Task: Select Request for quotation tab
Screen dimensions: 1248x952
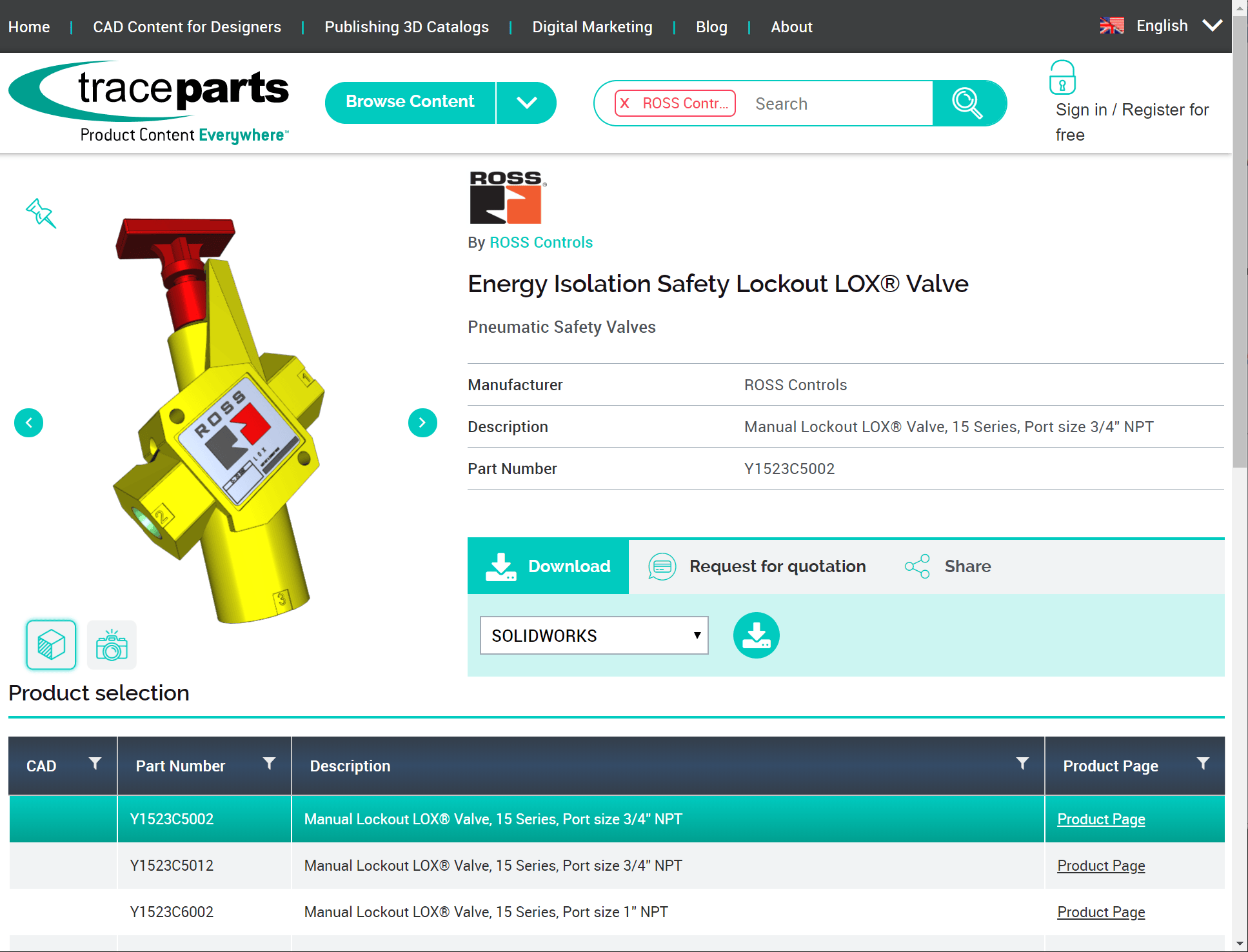Action: coord(757,566)
